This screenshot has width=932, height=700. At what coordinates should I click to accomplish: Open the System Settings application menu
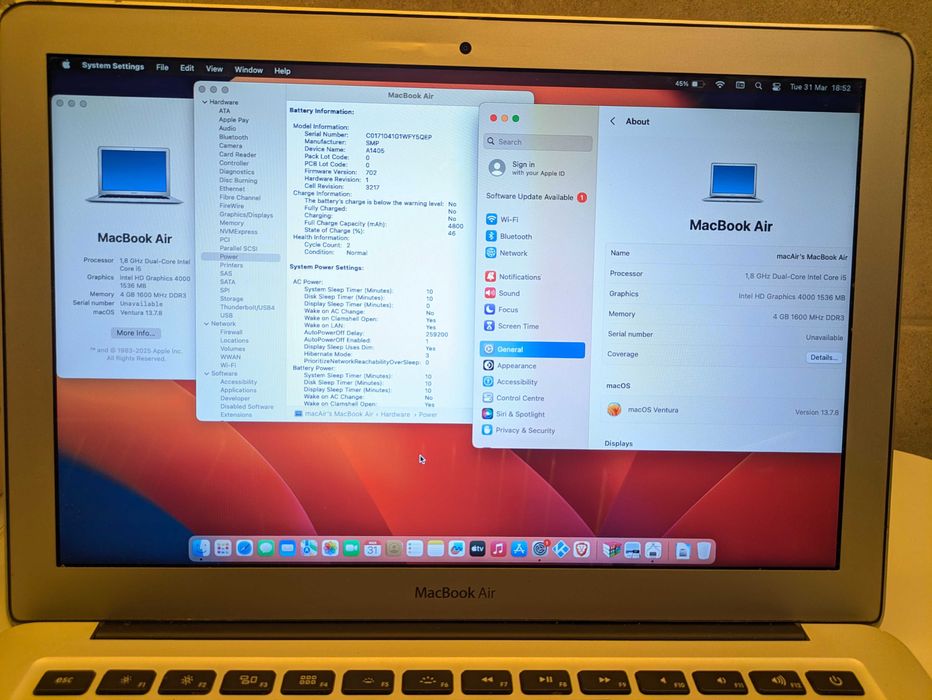click(x=113, y=65)
